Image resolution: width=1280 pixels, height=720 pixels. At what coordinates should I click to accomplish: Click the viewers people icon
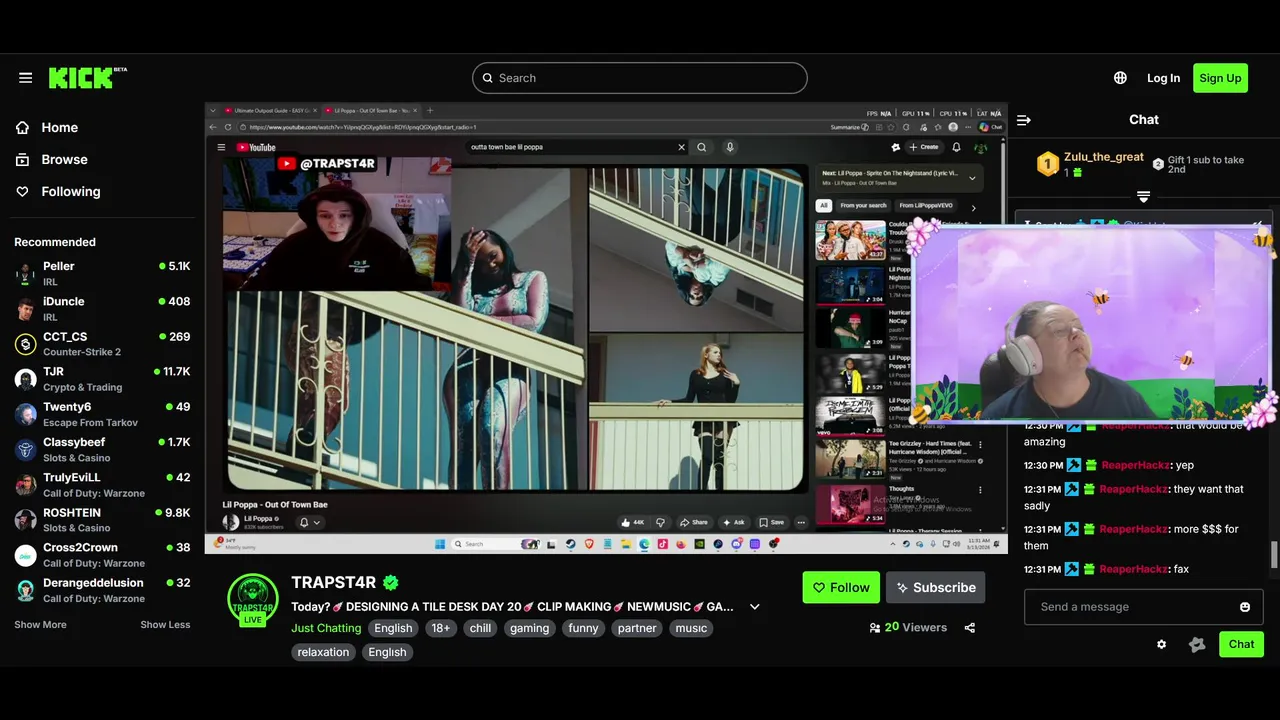[x=875, y=628]
